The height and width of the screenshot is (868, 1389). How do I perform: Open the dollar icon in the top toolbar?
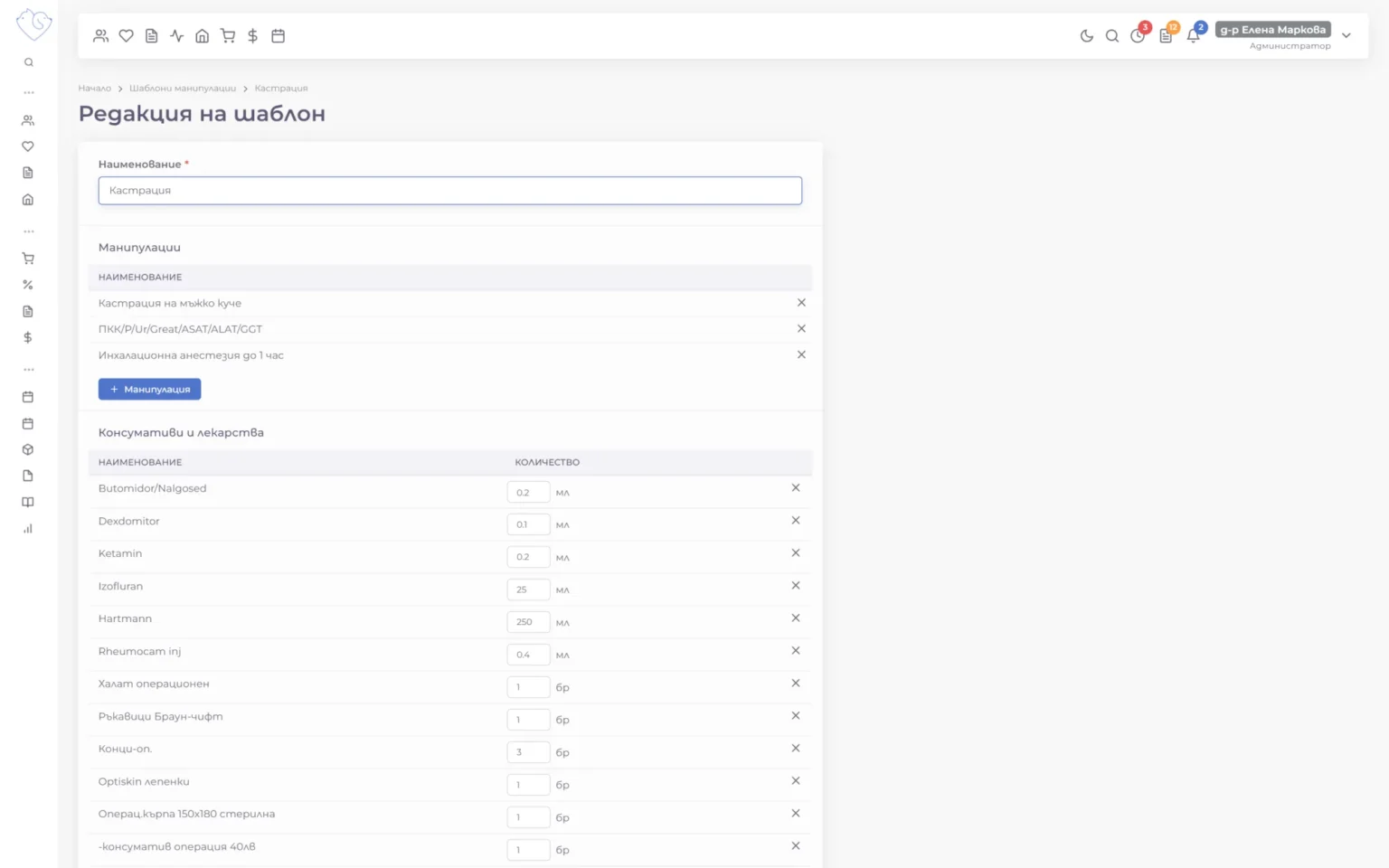pos(253,36)
